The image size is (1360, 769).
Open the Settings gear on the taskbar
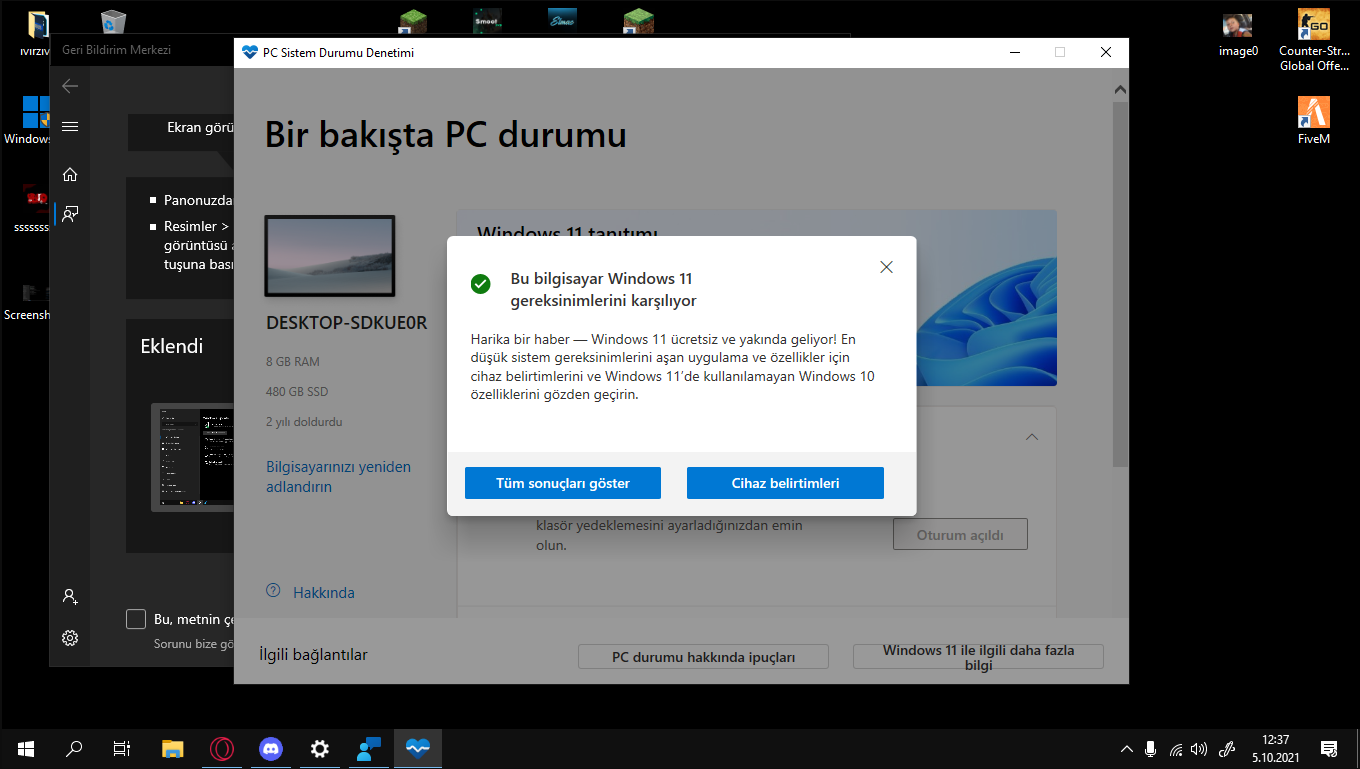click(x=320, y=748)
